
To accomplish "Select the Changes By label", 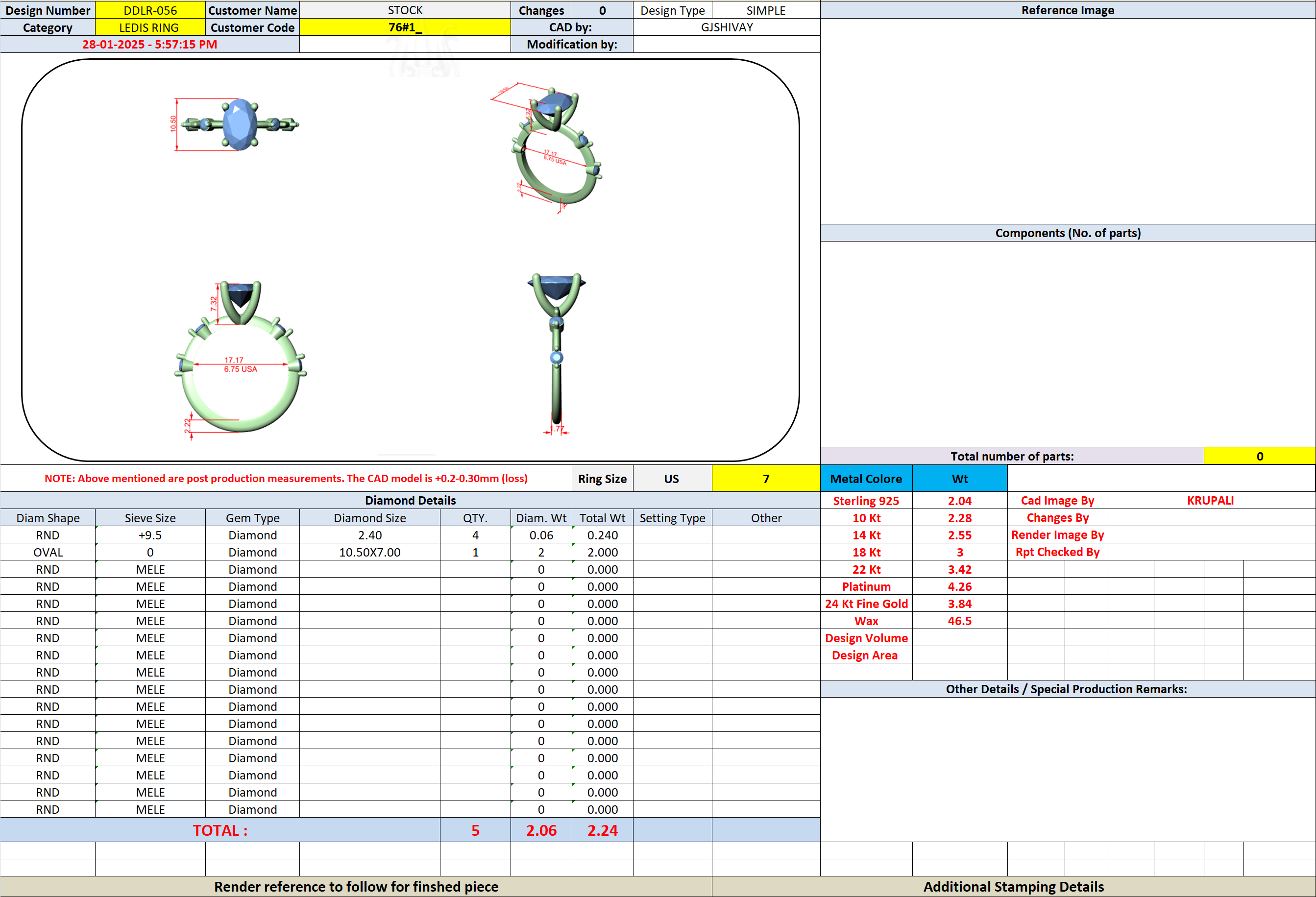I will (1057, 518).
